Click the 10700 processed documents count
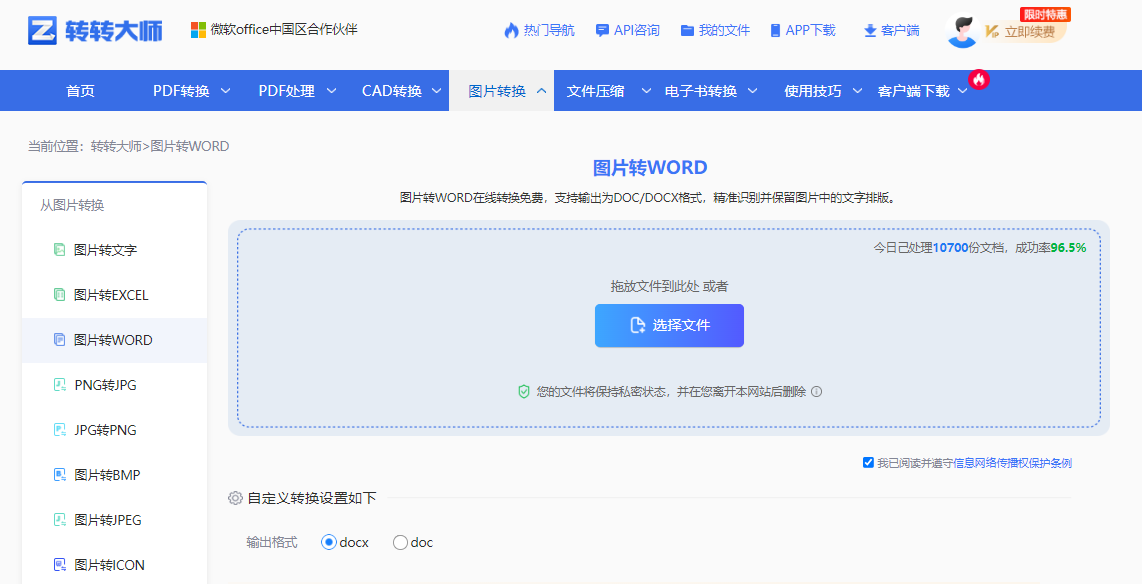The height and width of the screenshot is (584, 1142). click(x=950, y=248)
